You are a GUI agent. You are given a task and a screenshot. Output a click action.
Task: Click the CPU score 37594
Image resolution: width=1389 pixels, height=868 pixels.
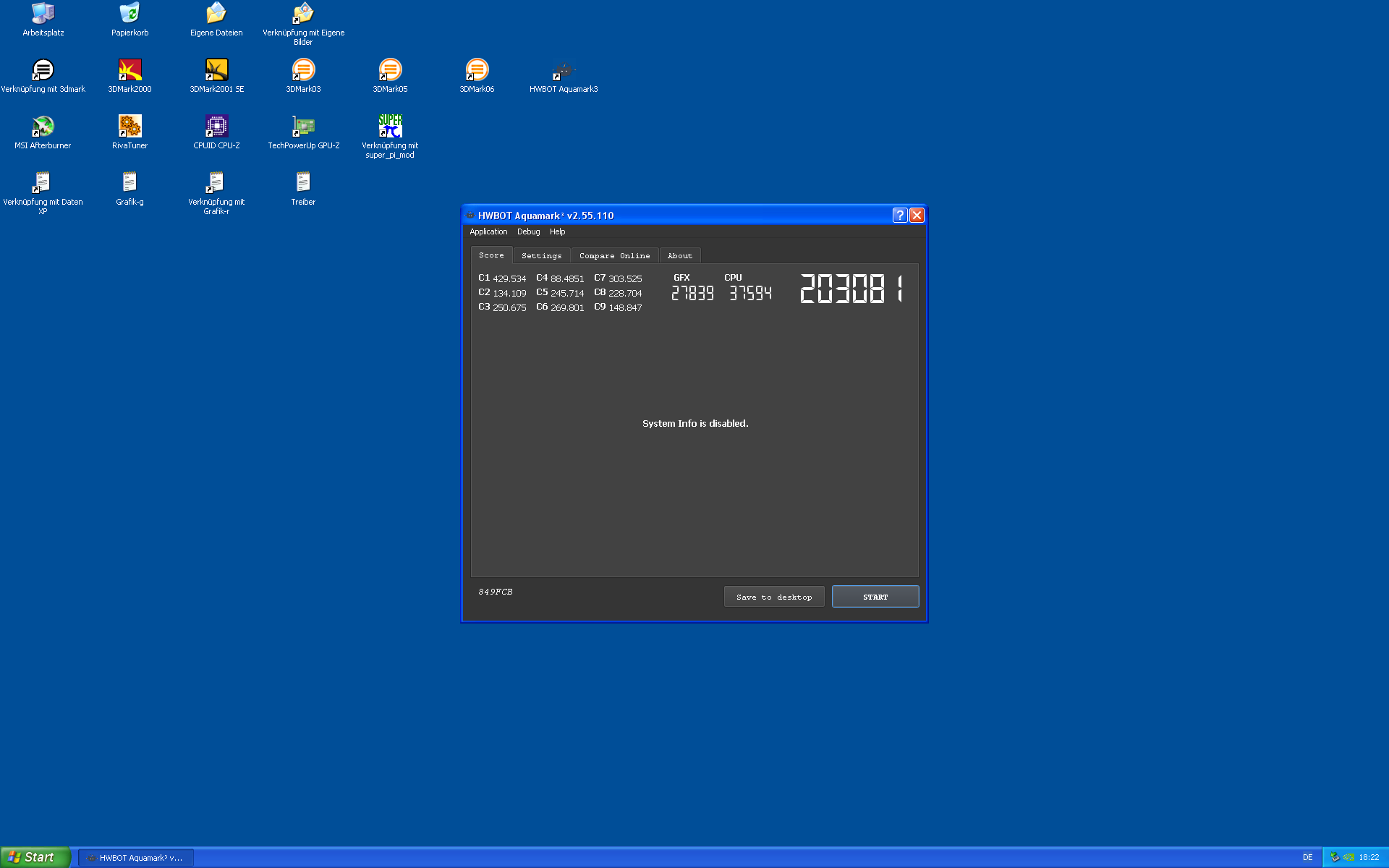coord(750,293)
